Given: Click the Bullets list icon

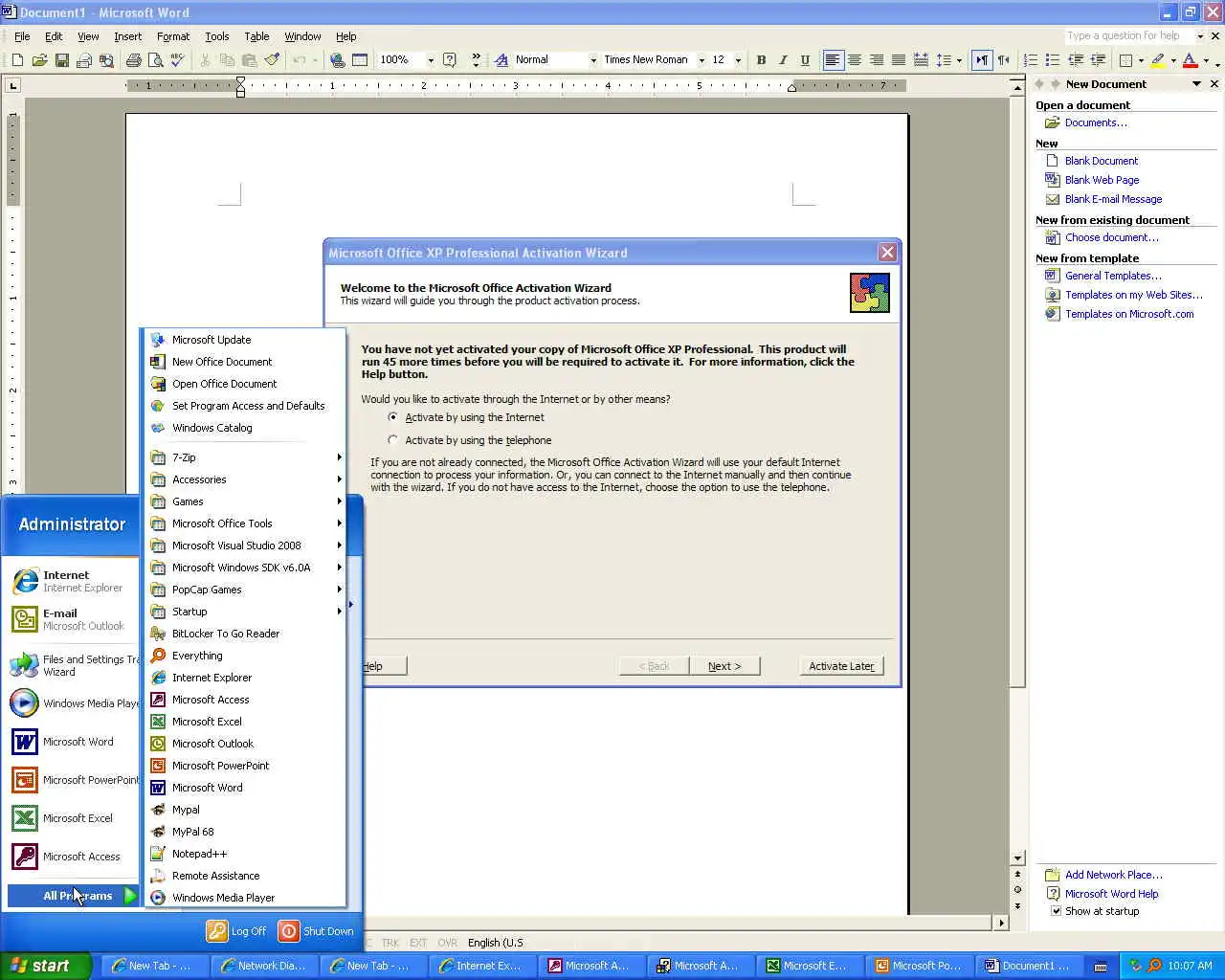Looking at the screenshot, I should coord(1053,60).
